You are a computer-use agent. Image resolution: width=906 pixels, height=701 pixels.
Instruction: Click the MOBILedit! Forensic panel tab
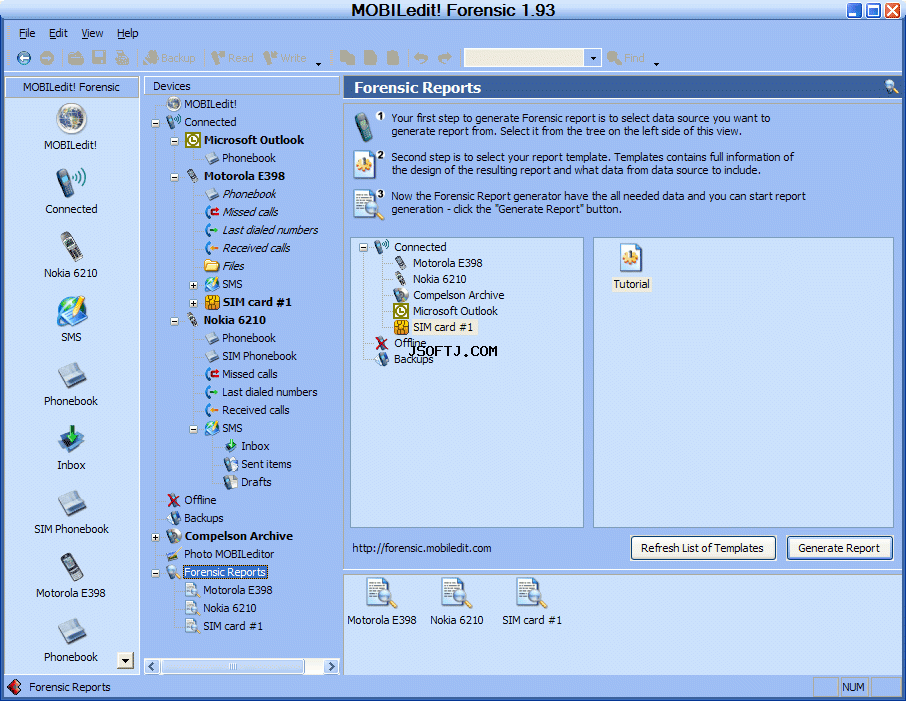click(72, 87)
